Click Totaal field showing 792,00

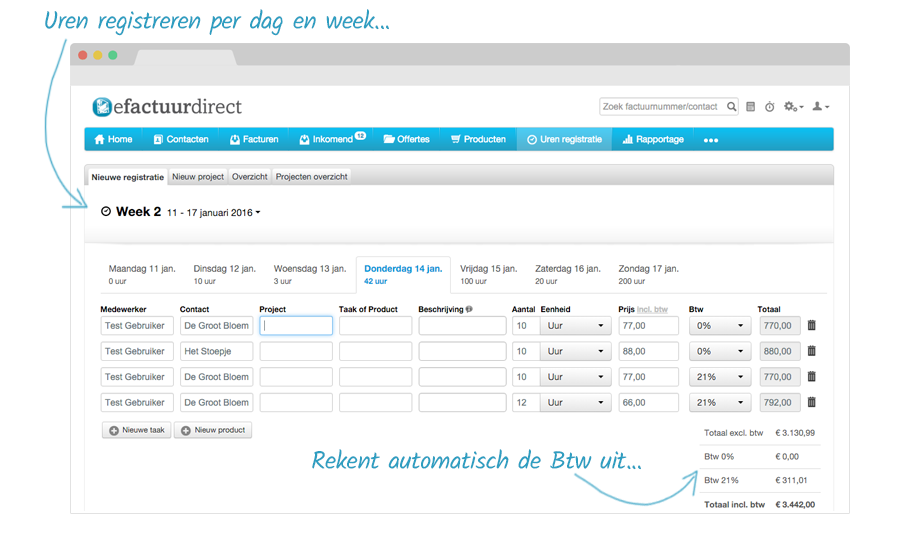click(779, 403)
